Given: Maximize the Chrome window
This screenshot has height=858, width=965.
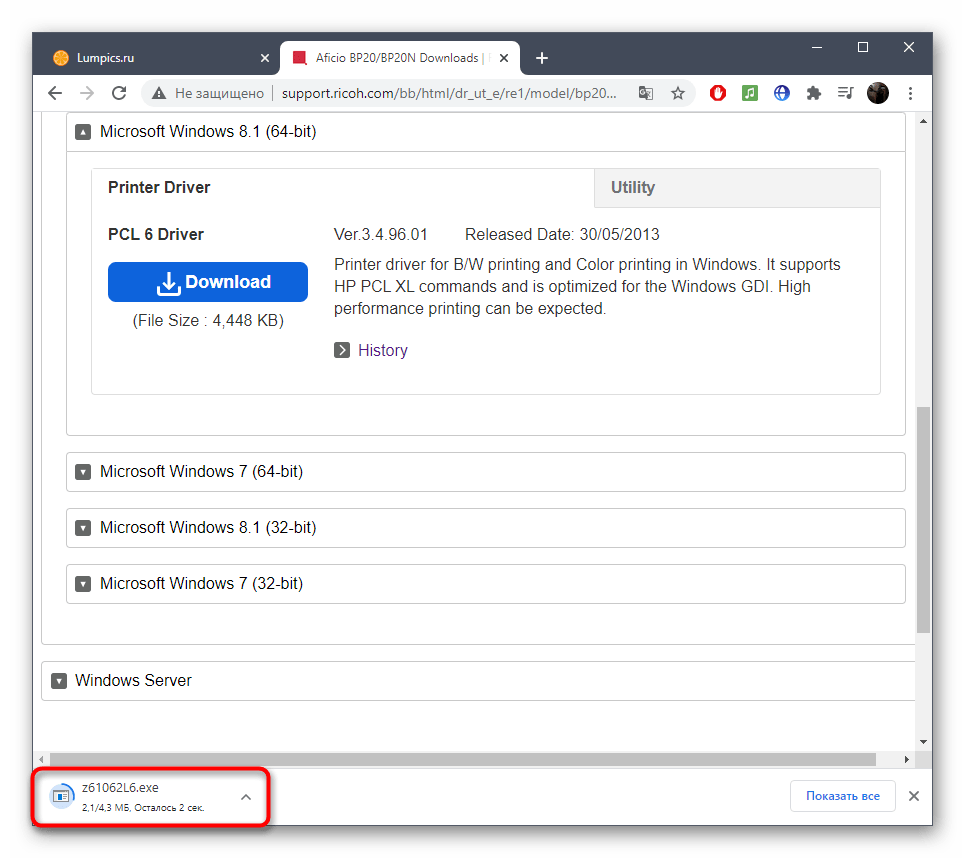Looking at the screenshot, I should click(x=863, y=47).
